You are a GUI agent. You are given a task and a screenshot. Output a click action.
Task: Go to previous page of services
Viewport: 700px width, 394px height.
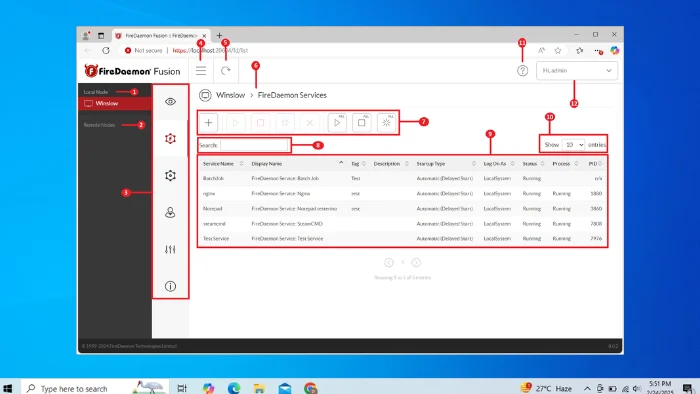pos(389,262)
